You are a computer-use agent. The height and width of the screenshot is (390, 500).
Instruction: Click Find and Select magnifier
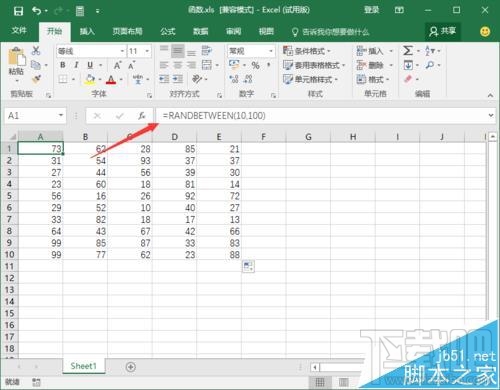point(430,65)
